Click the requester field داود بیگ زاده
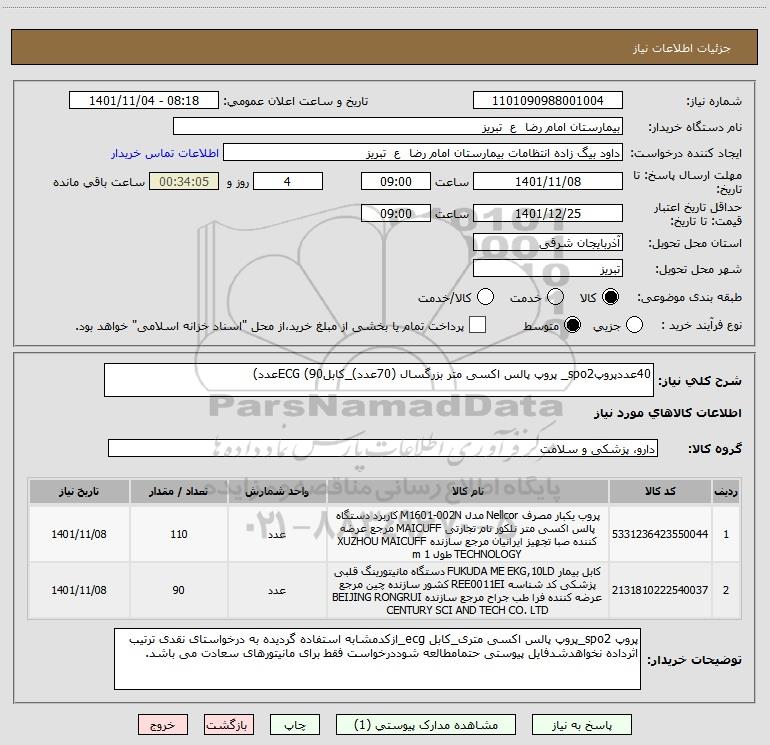Image resolution: width=770 pixels, height=745 pixels. click(x=423, y=153)
